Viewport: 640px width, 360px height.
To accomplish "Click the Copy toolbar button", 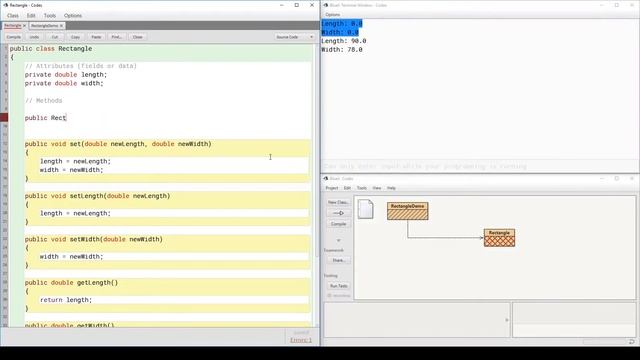I will click(x=76, y=37).
